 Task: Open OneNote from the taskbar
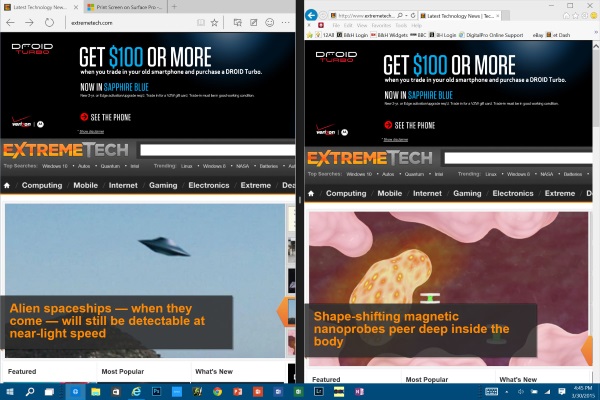coord(359,392)
